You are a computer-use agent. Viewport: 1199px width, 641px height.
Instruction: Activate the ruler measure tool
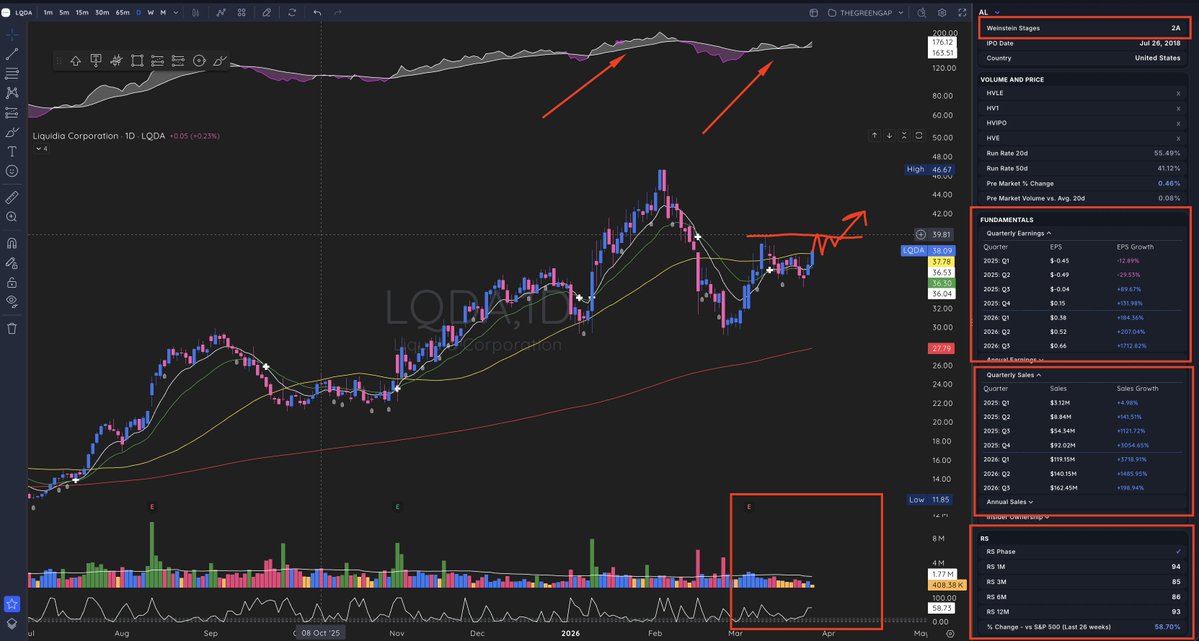coord(12,197)
